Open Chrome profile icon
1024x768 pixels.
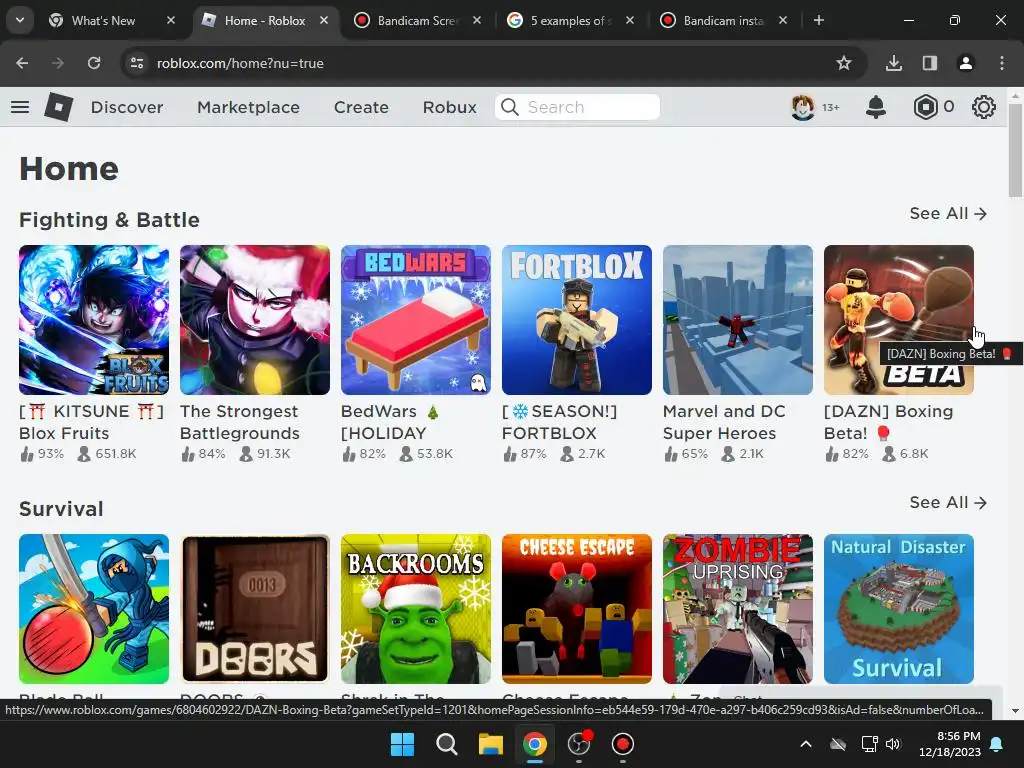tap(966, 63)
